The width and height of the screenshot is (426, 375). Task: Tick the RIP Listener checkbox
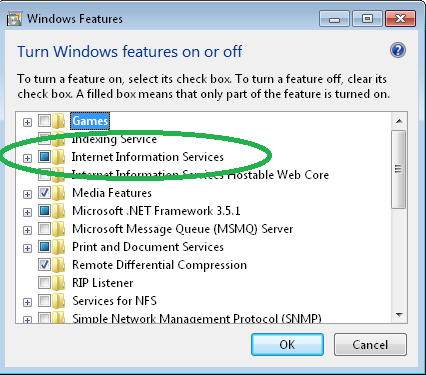tap(44, 282)
